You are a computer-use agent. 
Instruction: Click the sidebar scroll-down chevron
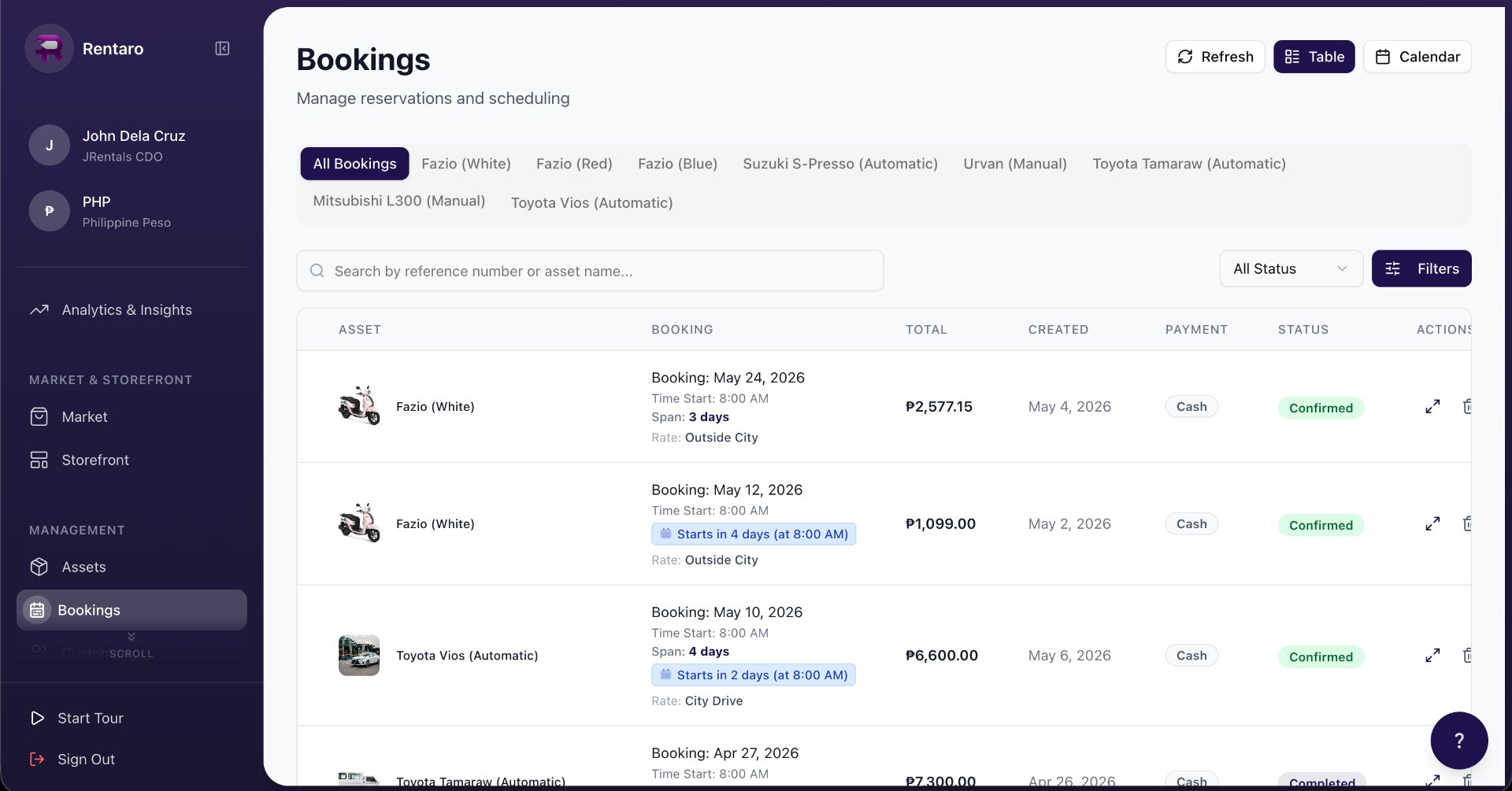(x=132, y=637)
